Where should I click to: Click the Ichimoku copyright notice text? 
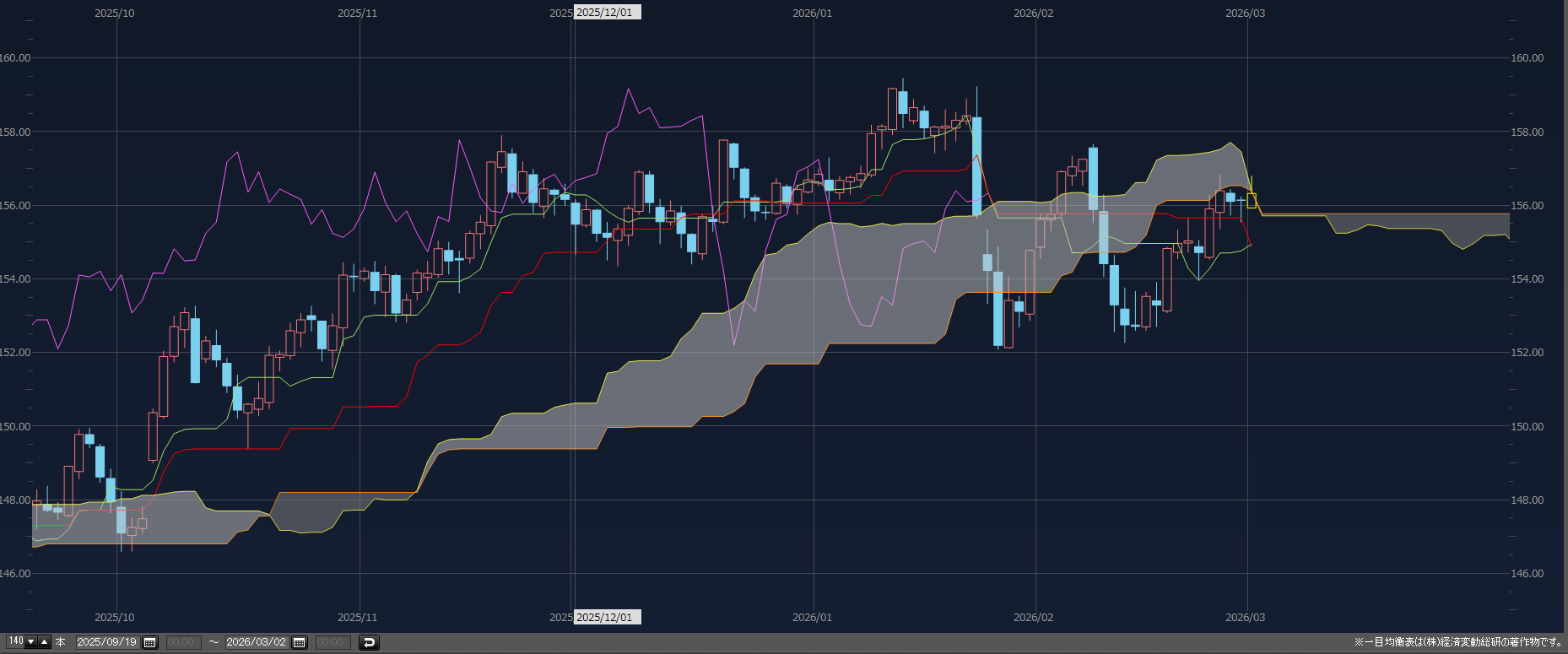(x=1457, y=642)
